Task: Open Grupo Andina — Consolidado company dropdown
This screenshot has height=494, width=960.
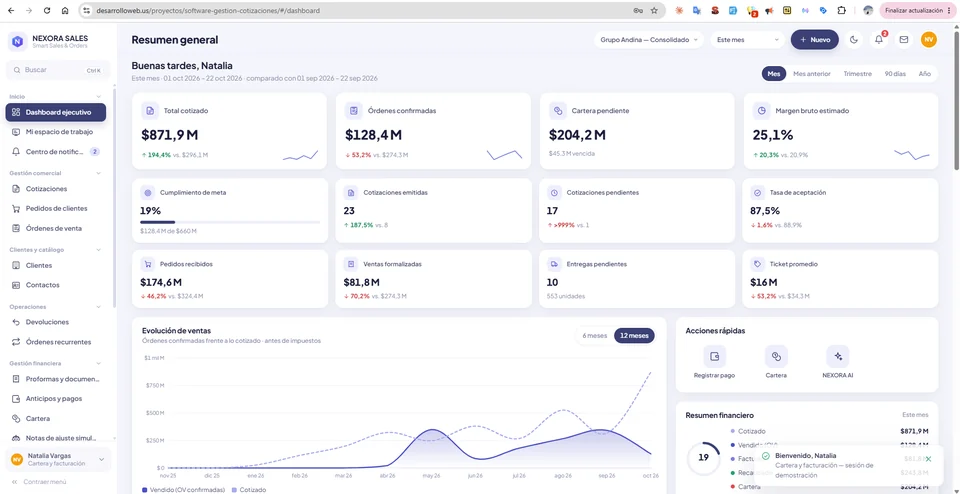Action: click(x=650, y=40)
